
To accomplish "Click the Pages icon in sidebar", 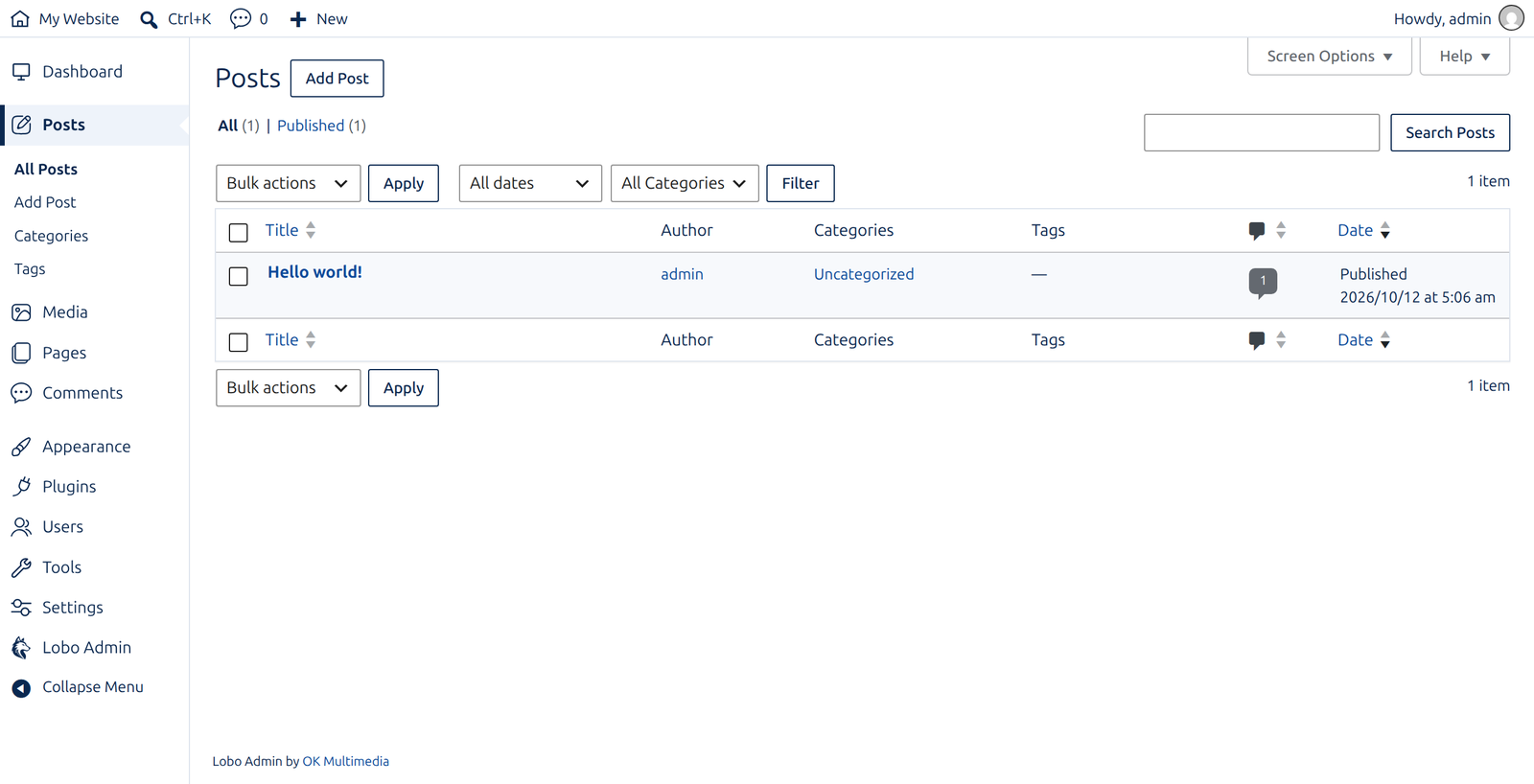I will pos(21,353).
